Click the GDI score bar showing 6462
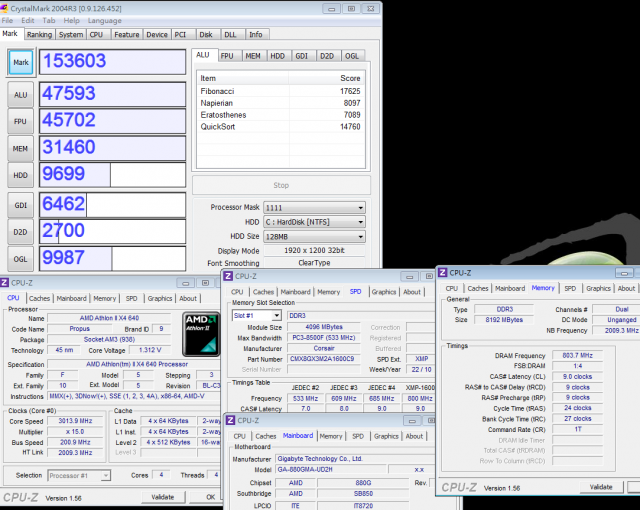This screenshot has height=510, width=640. [x=112, y=205]
